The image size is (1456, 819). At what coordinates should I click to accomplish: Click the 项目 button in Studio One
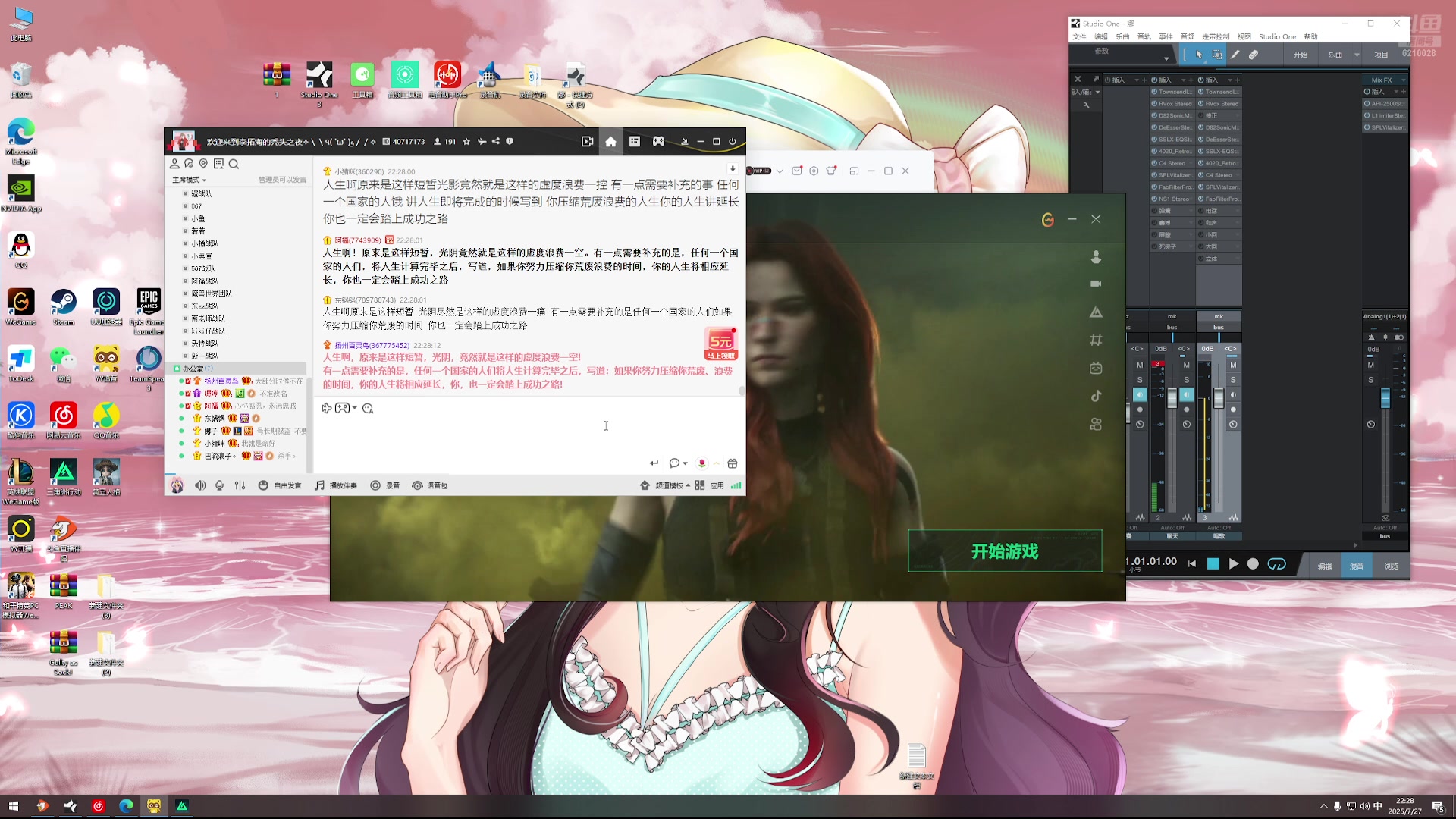coord(1381,55)
